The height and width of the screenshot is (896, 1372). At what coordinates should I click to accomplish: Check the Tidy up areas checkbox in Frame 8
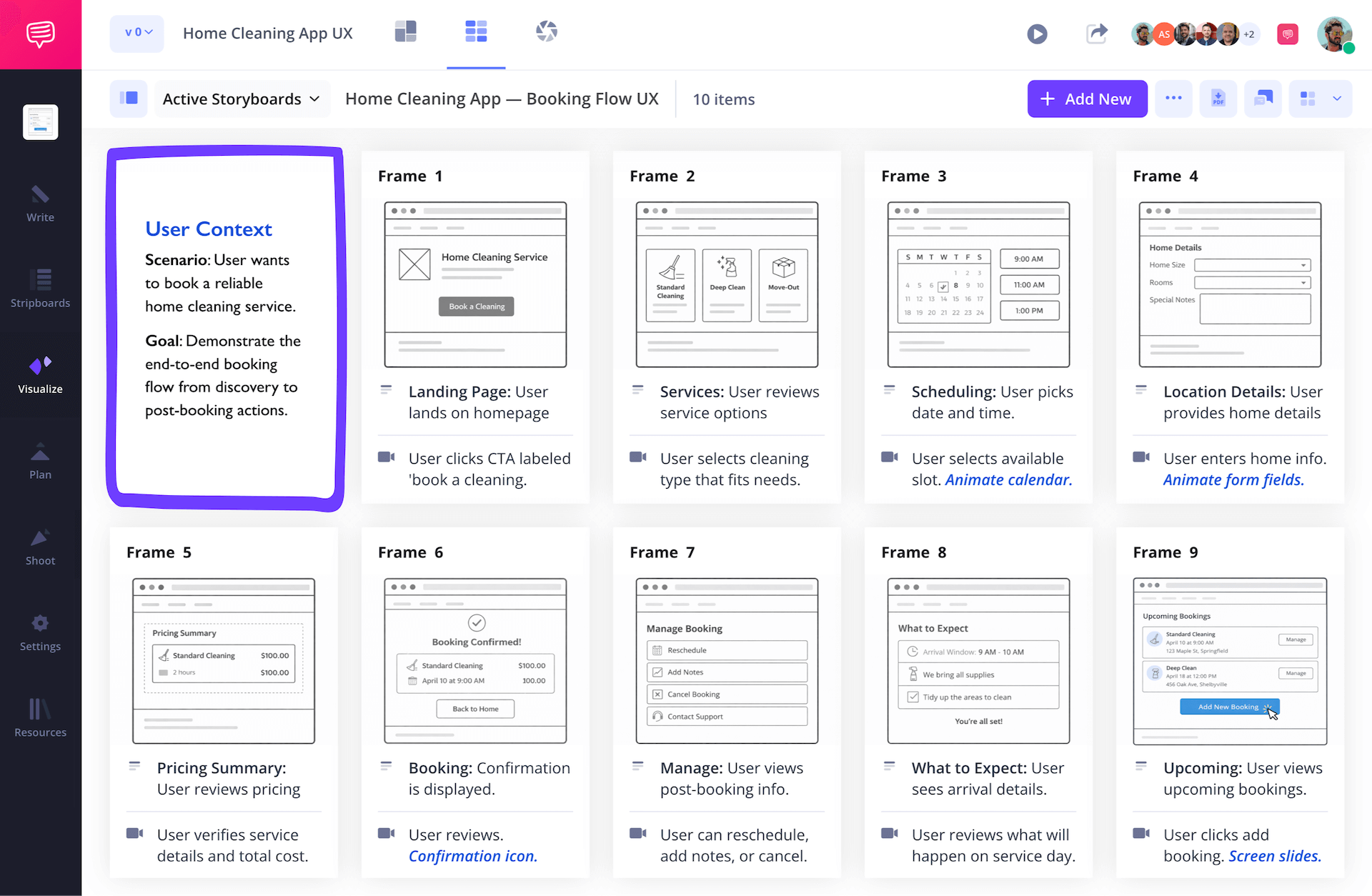tap(912, 697)
